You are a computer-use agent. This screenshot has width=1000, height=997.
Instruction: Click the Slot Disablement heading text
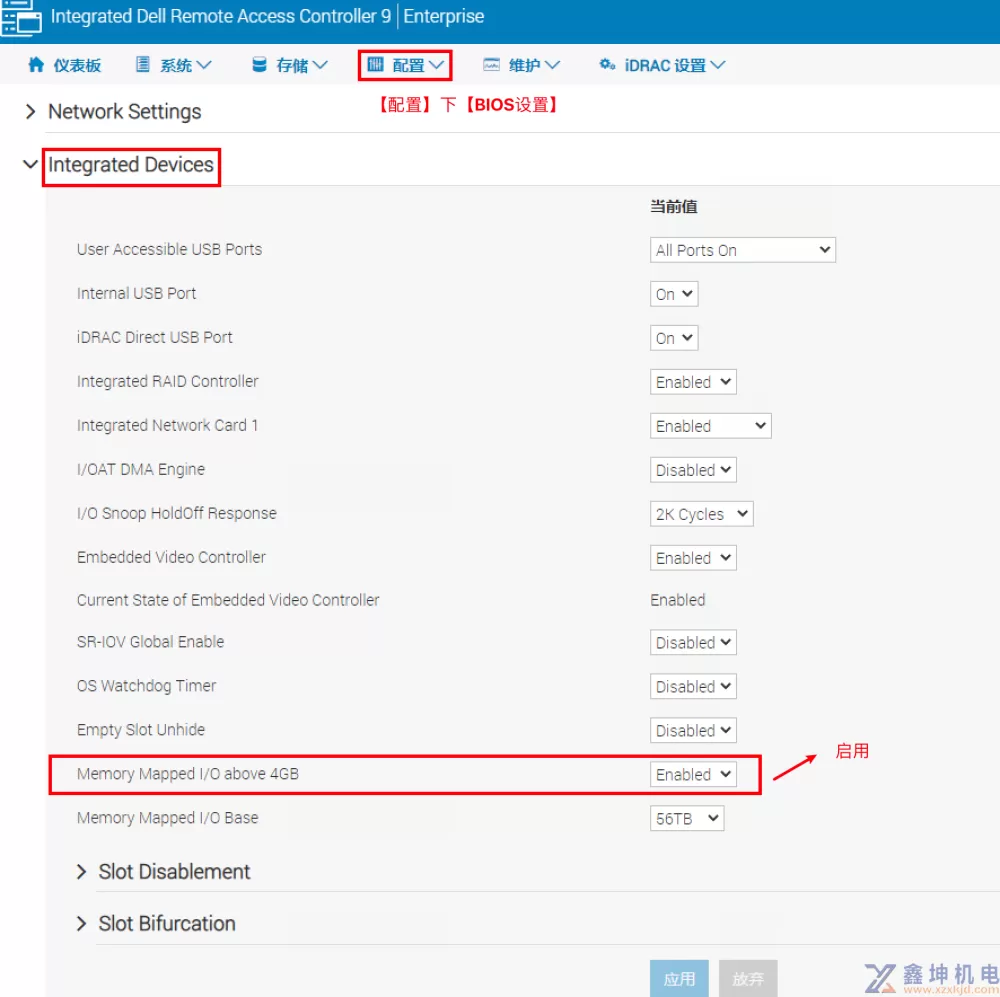[174, 871]
